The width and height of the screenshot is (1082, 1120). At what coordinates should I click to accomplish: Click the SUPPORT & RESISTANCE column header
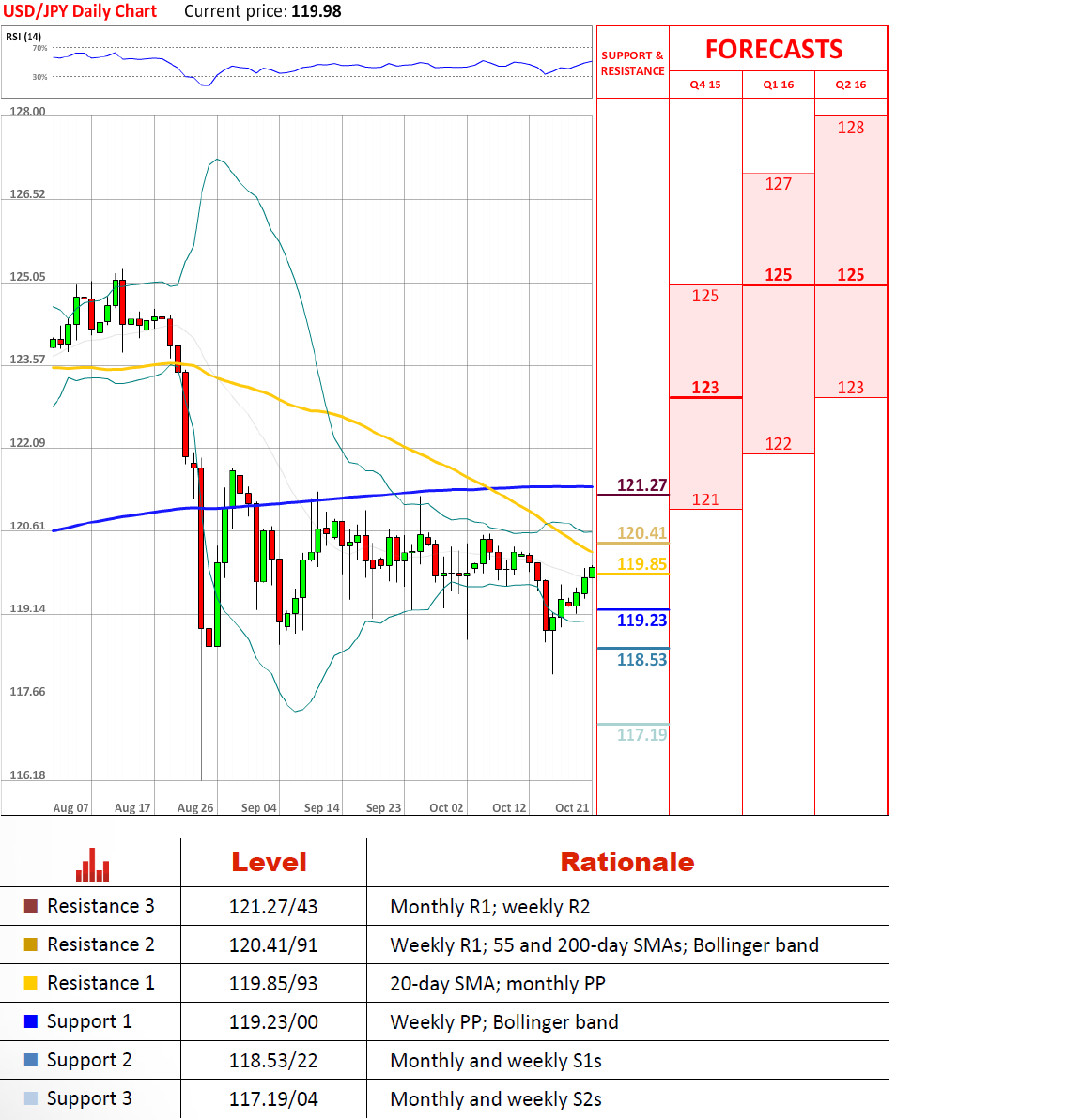[632, 63]
